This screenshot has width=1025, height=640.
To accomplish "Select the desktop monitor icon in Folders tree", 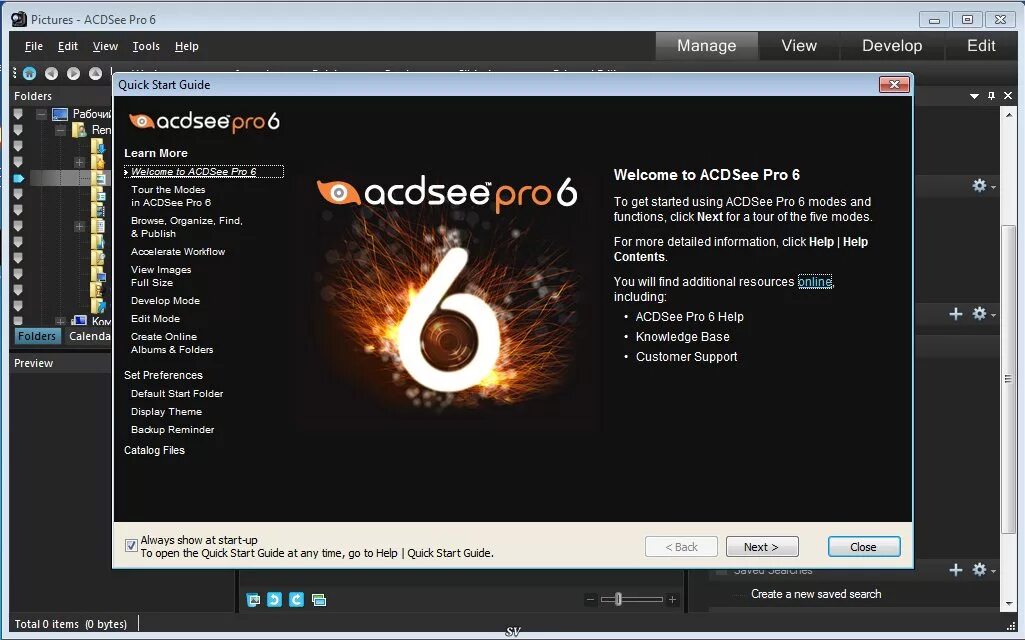I will click(59, 114).
